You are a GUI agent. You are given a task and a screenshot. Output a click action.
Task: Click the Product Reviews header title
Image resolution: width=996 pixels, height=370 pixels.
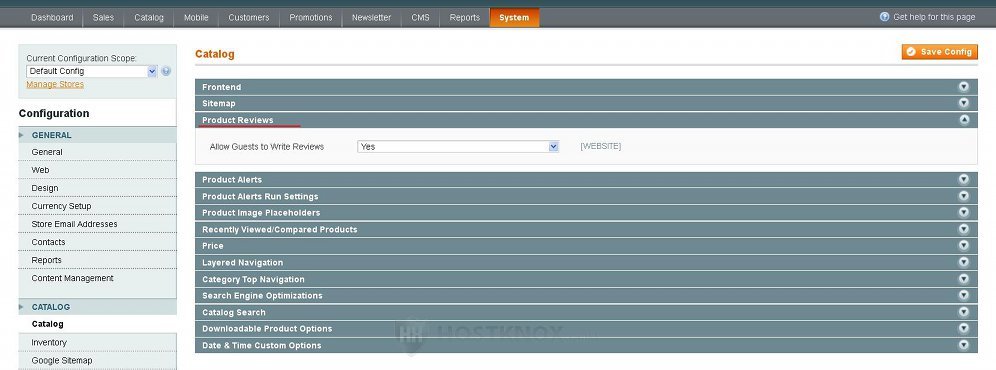coord(238,120)
